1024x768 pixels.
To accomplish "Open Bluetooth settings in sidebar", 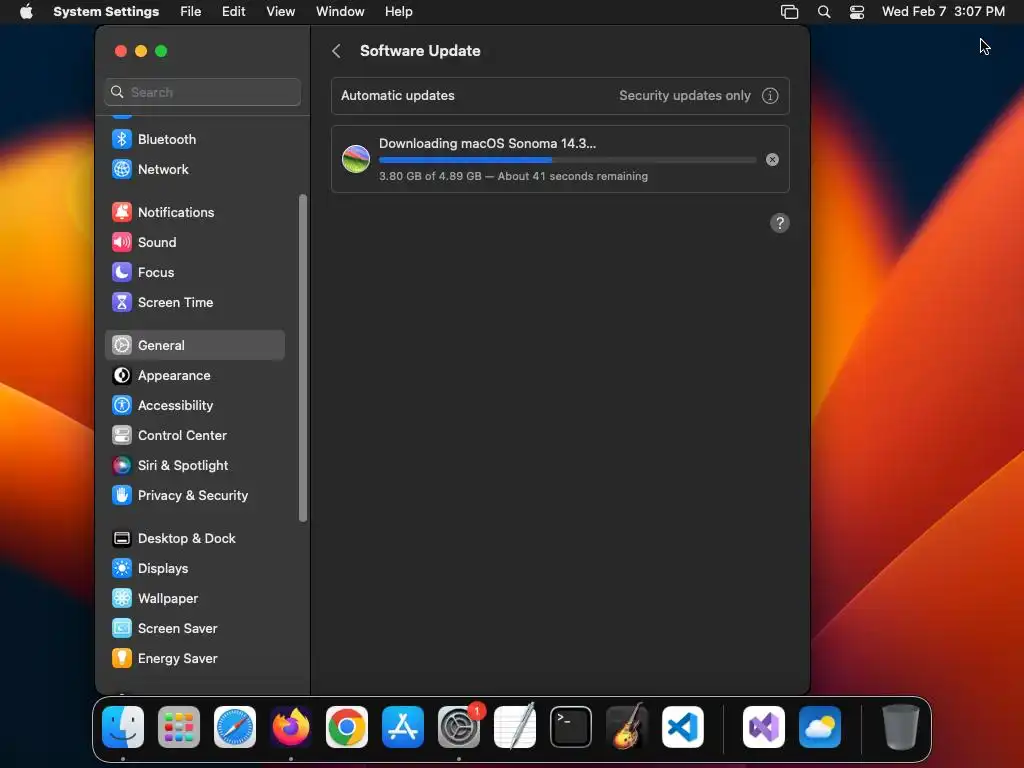I will (195, 139).
